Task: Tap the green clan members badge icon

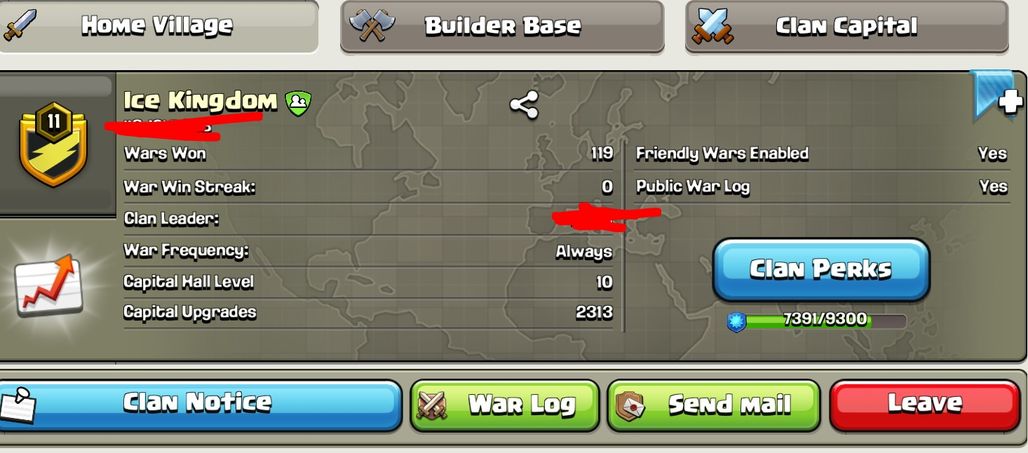Action: coord(298,103)
